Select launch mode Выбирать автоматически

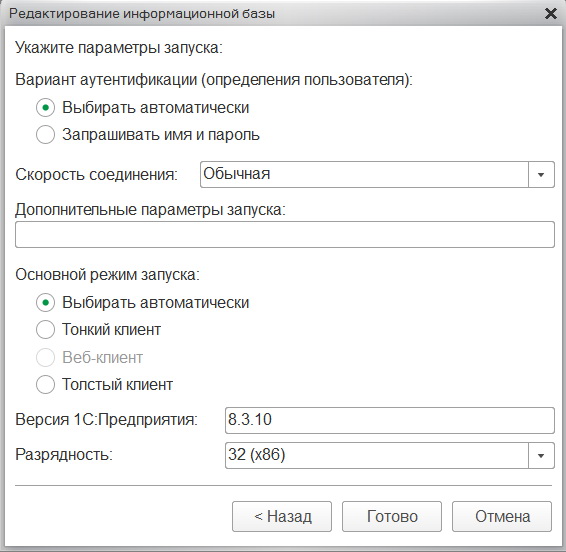(45, 303)
